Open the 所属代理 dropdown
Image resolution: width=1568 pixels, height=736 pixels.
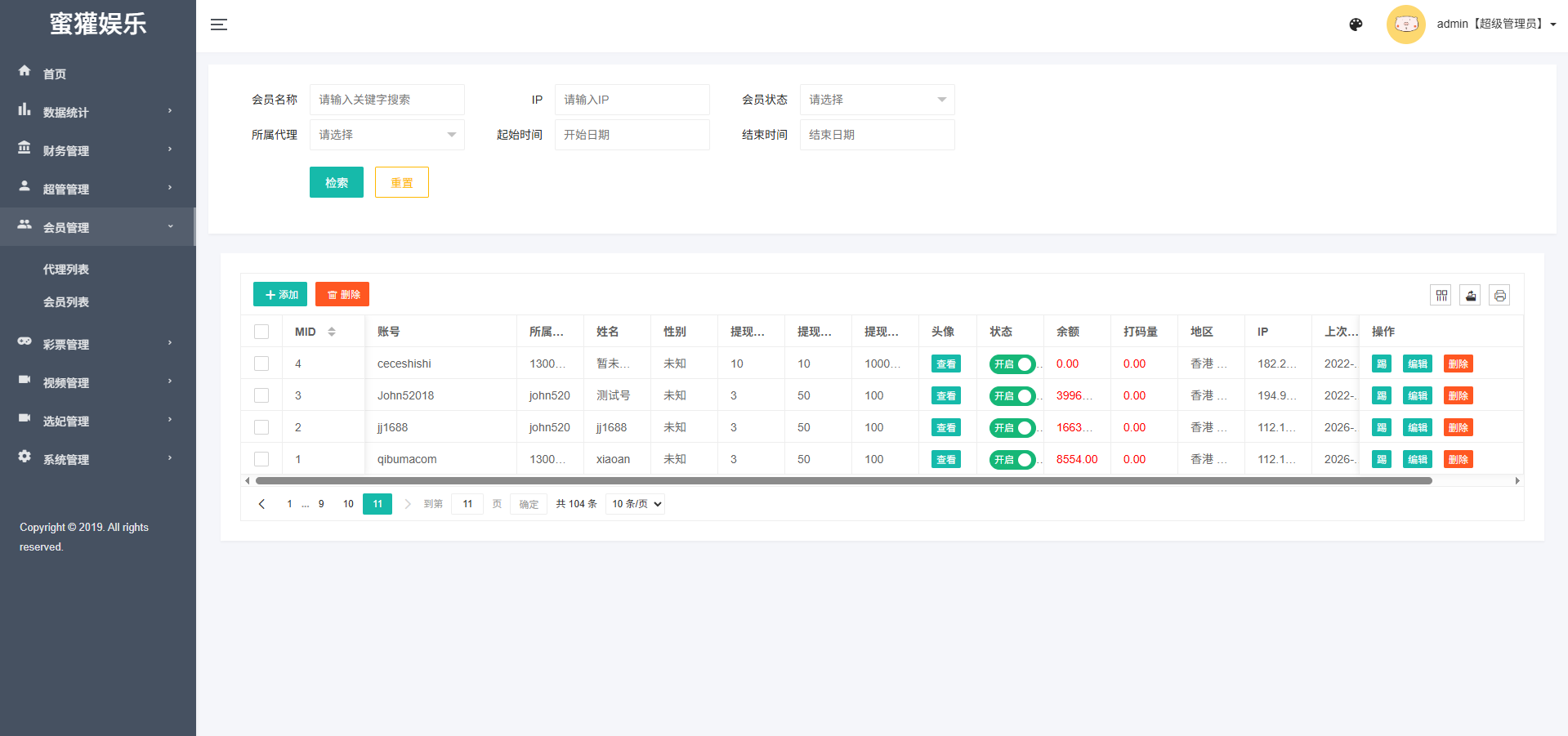pyautogui.click(x=386, y=135)
